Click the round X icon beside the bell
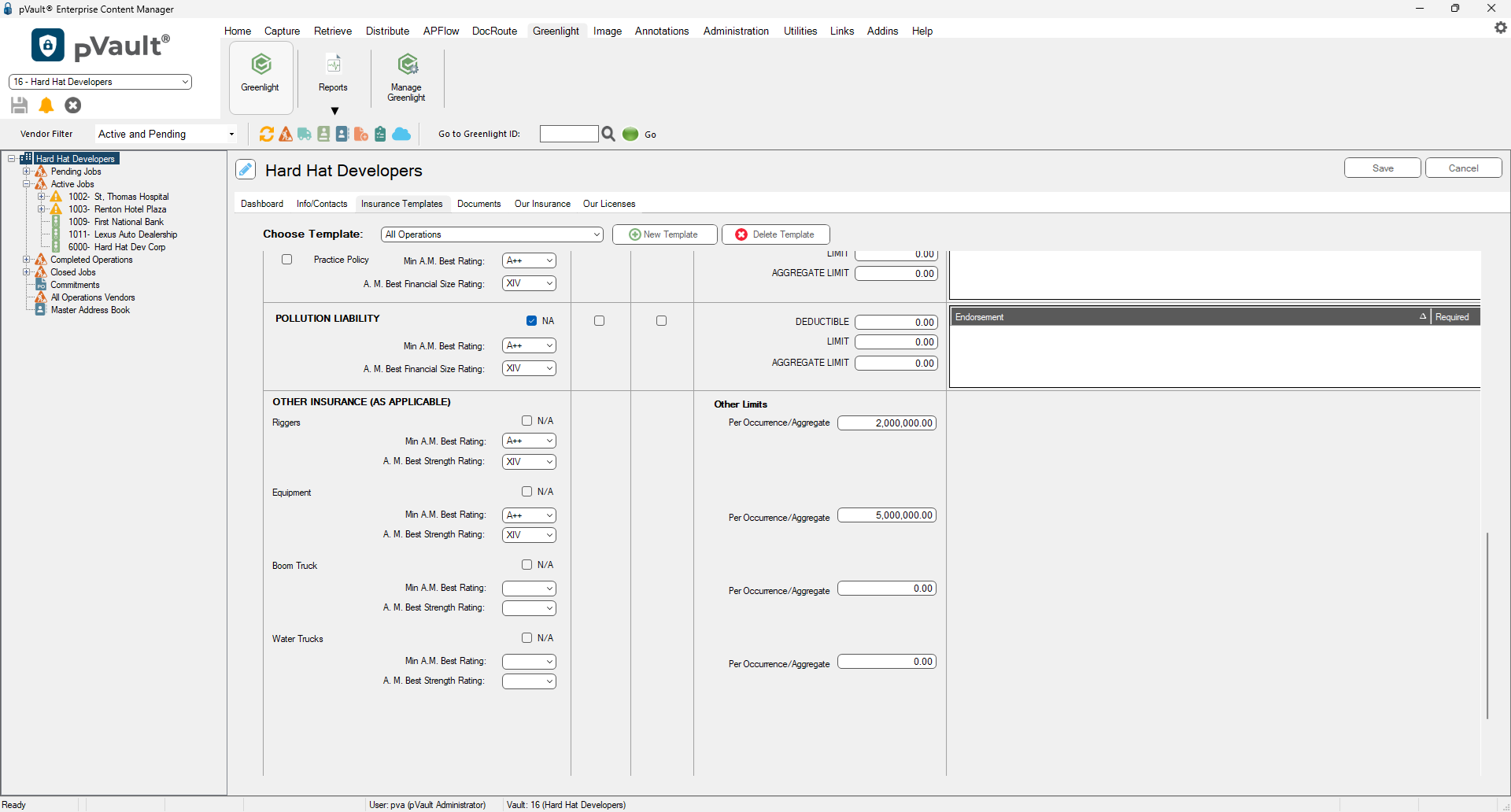 pos(73,105)
